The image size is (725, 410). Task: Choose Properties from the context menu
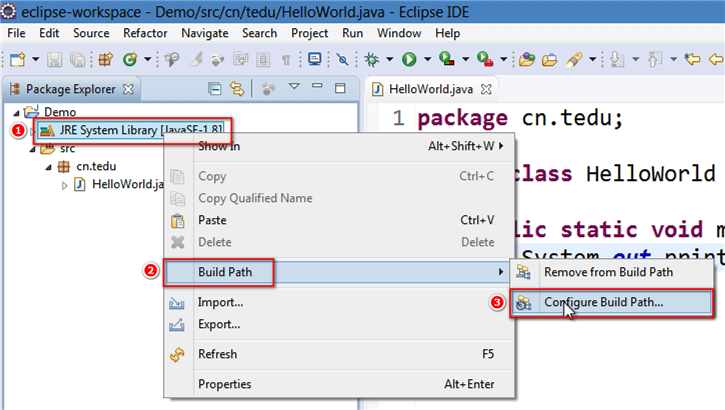click(x=340, y=384)
